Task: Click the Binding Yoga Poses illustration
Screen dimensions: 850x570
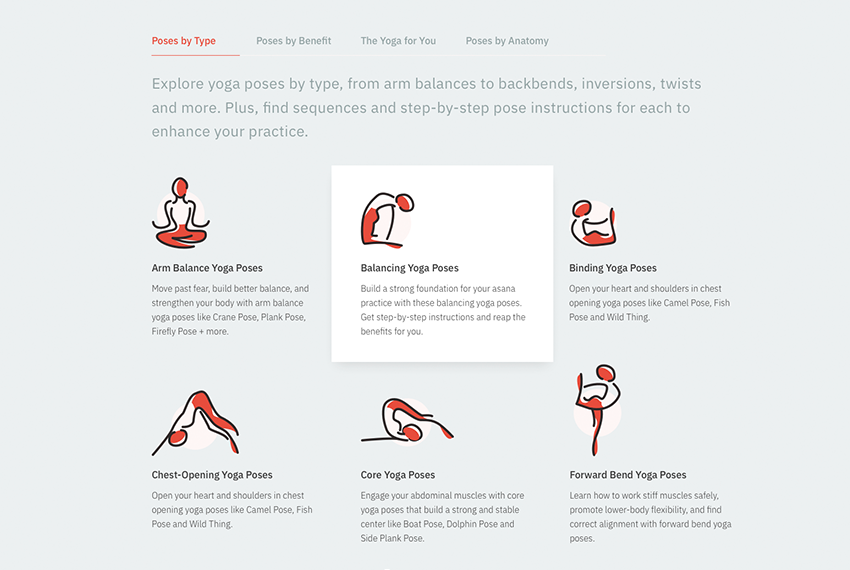Action: point(593,223)
